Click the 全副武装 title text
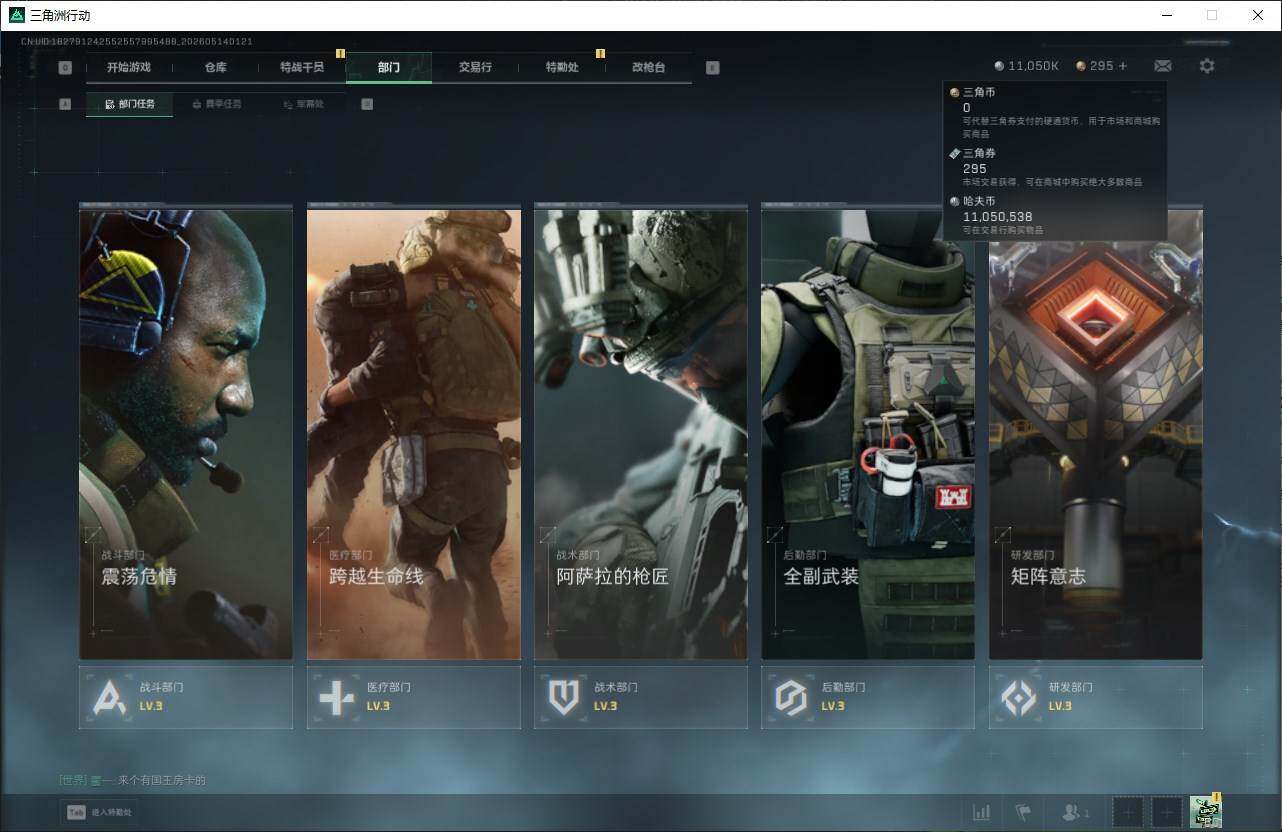Image resolution: width=1282 pixels, height=832 pixels. coord(821,577)
